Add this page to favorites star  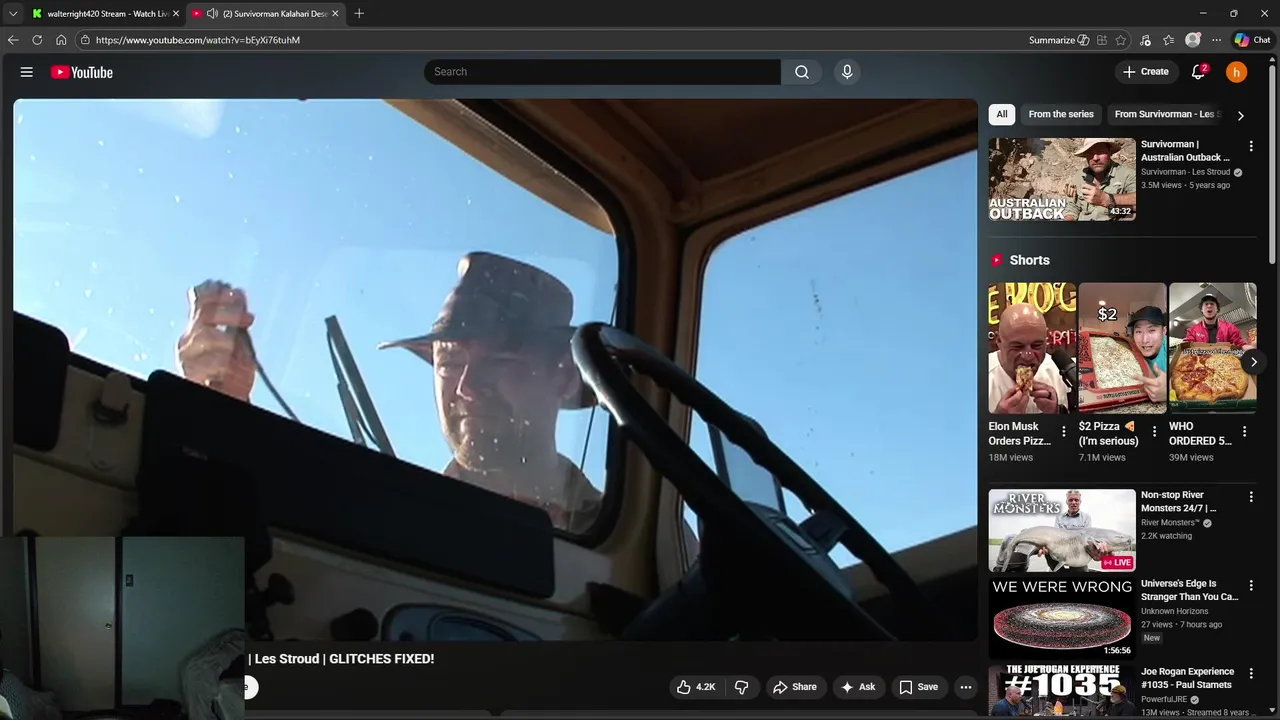pyautogui.click(x=1121, y=40)
